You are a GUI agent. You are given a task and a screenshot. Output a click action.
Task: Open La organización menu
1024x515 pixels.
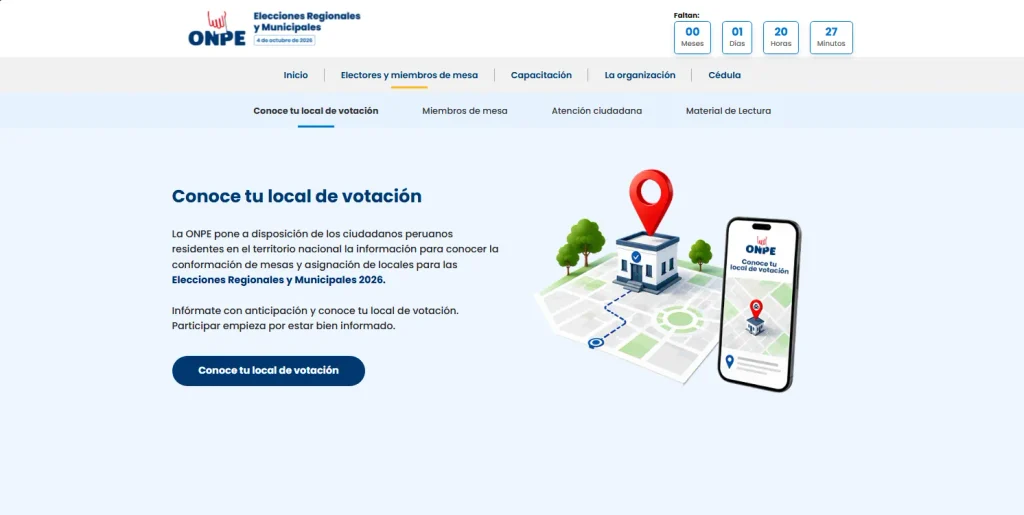pyautogui.click(x=640, y=75)
